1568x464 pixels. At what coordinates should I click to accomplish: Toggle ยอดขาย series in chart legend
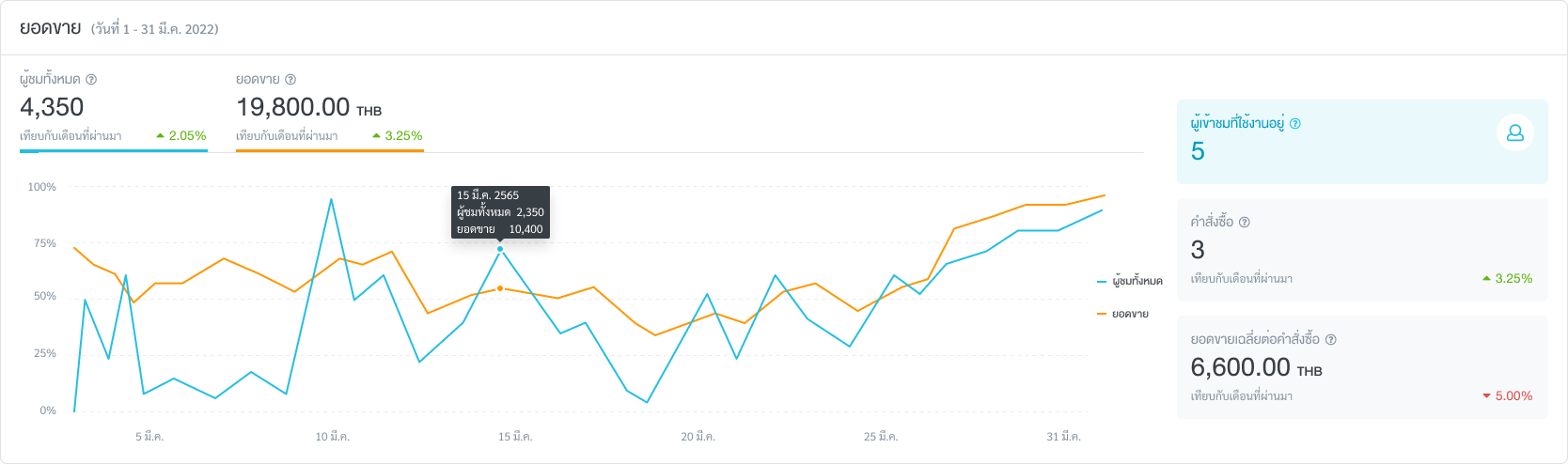tap(1122, 314)
